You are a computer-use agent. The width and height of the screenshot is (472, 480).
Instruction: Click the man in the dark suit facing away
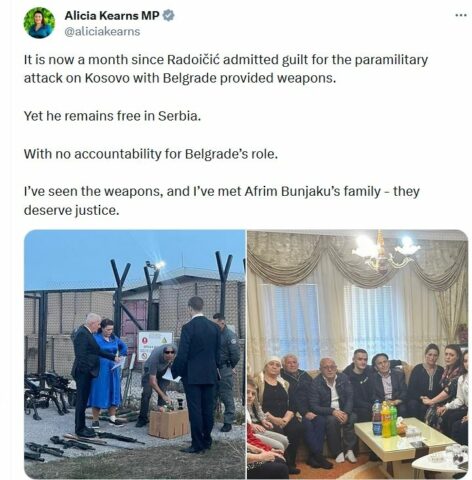tap(196, 374)
